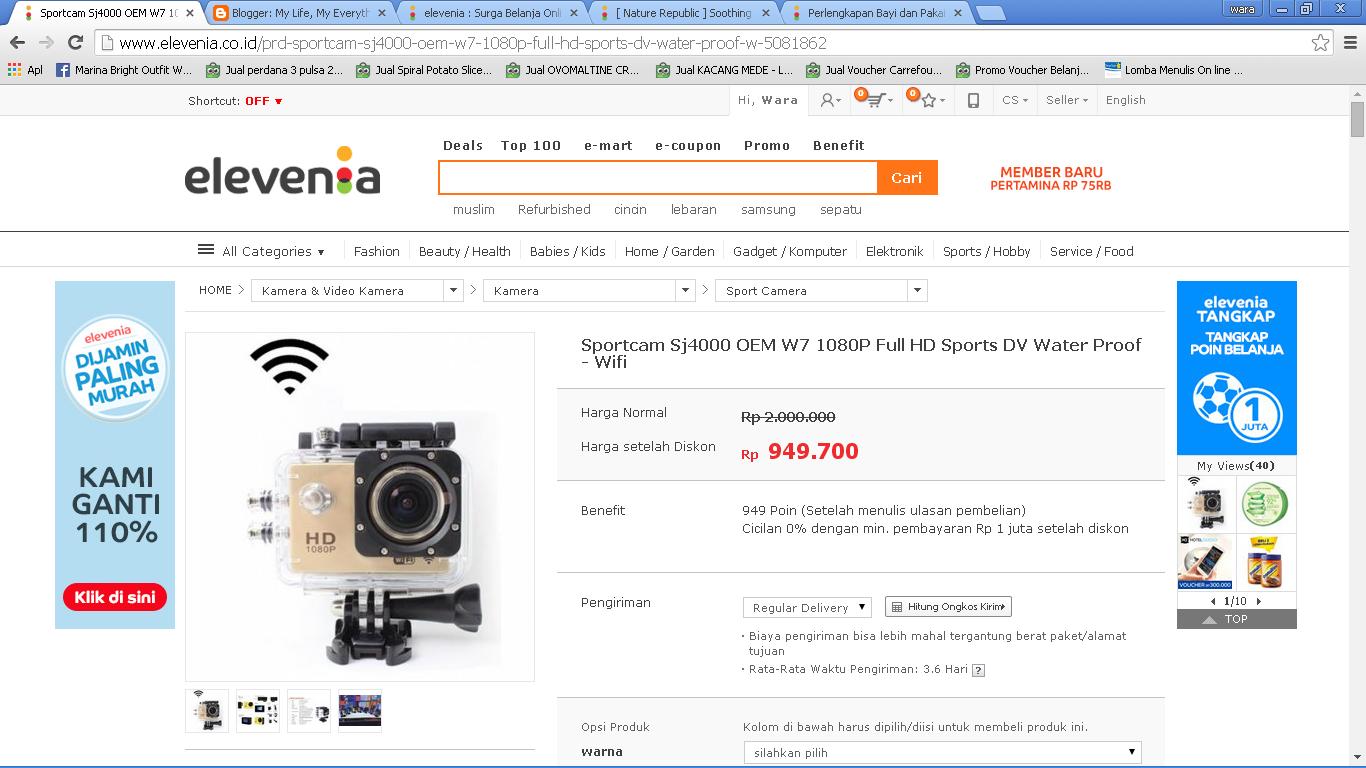The height and width of the screenshot is (768, 1366).
Task: Click the MEMBER BARU promo link
Action: pos(1051,178)
